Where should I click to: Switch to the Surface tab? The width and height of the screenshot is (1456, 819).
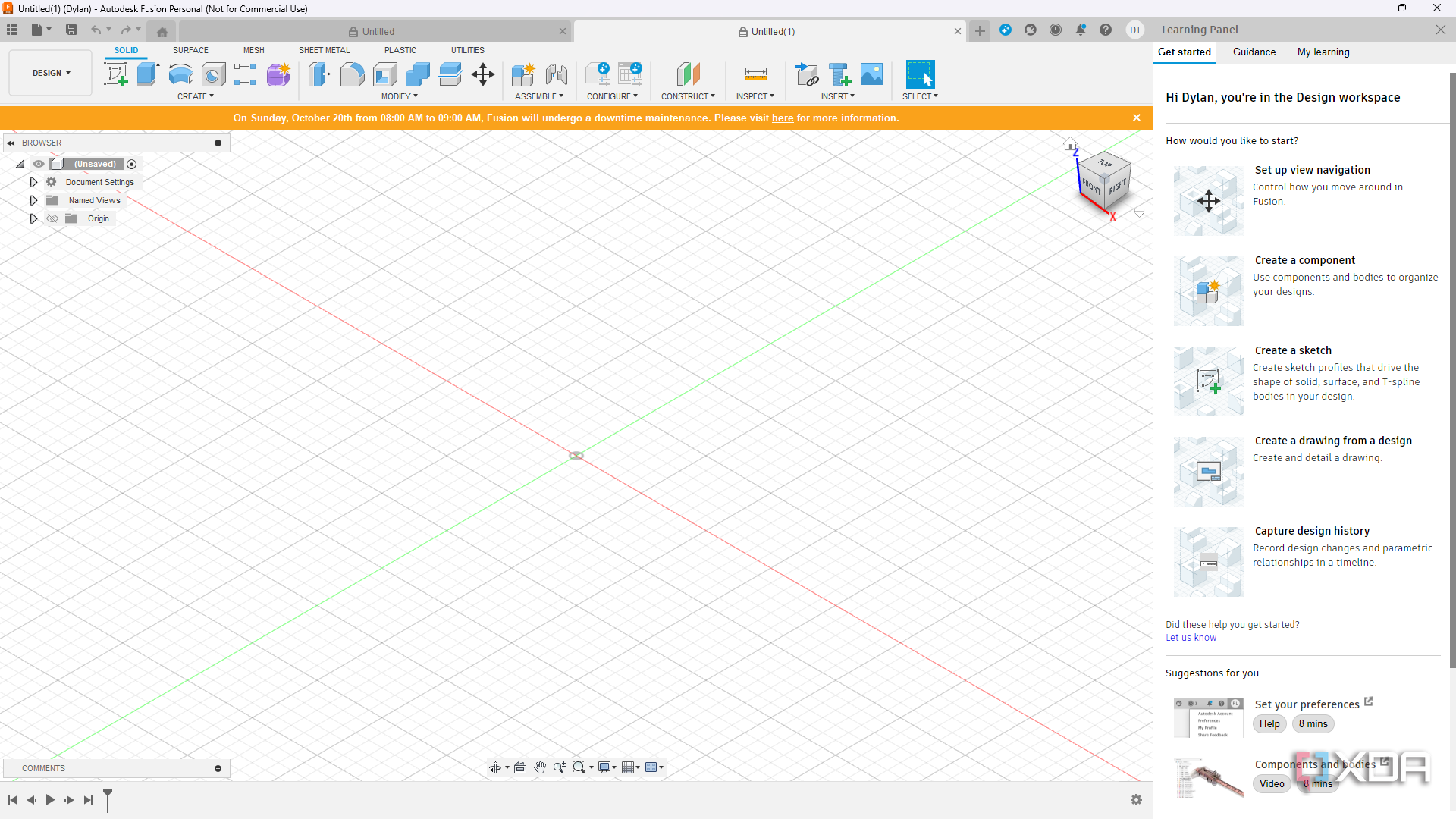[190, 50]
